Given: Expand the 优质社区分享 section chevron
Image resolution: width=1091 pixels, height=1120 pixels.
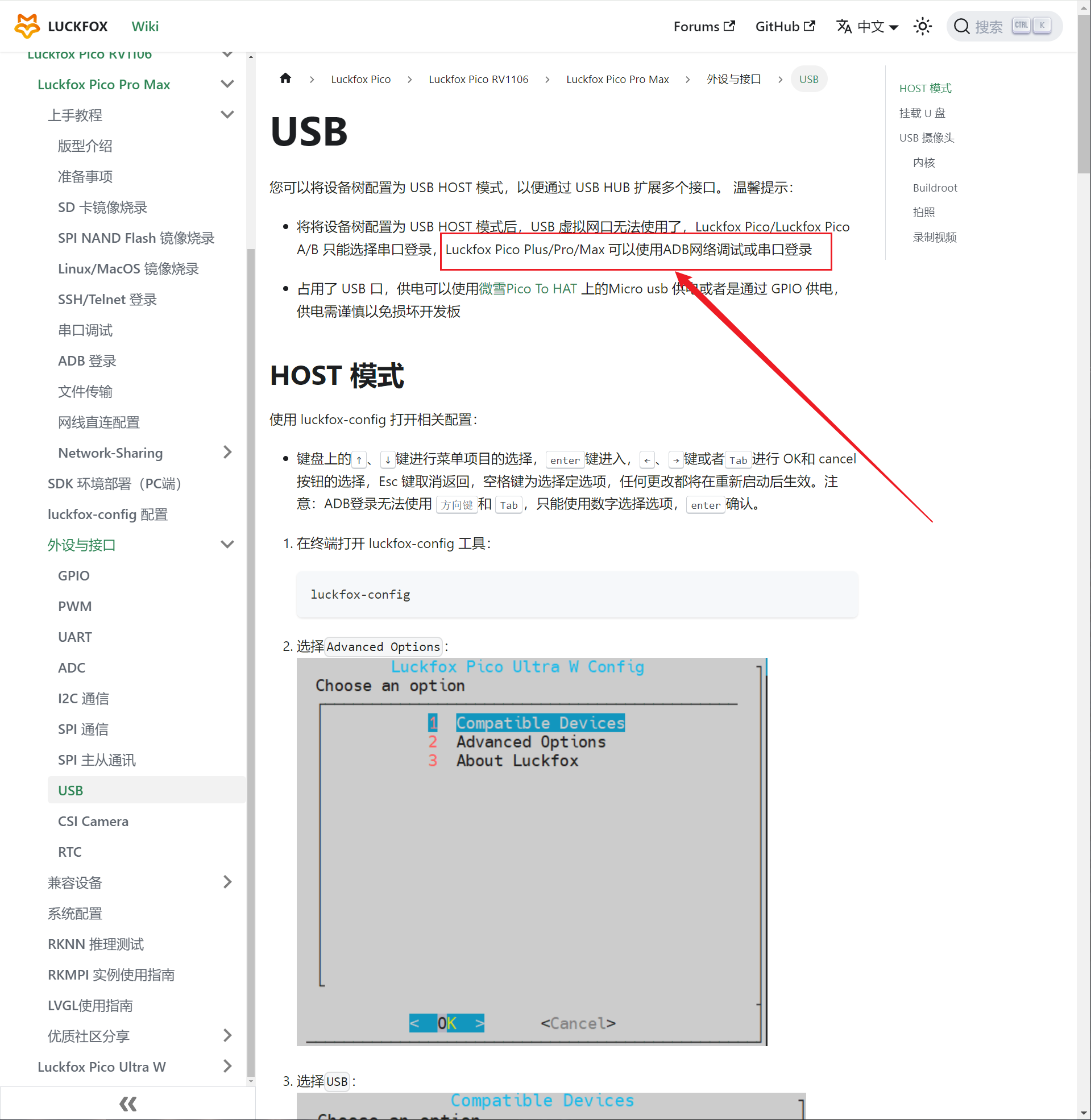Looking at the screenshot, I should coord(227,1036).
